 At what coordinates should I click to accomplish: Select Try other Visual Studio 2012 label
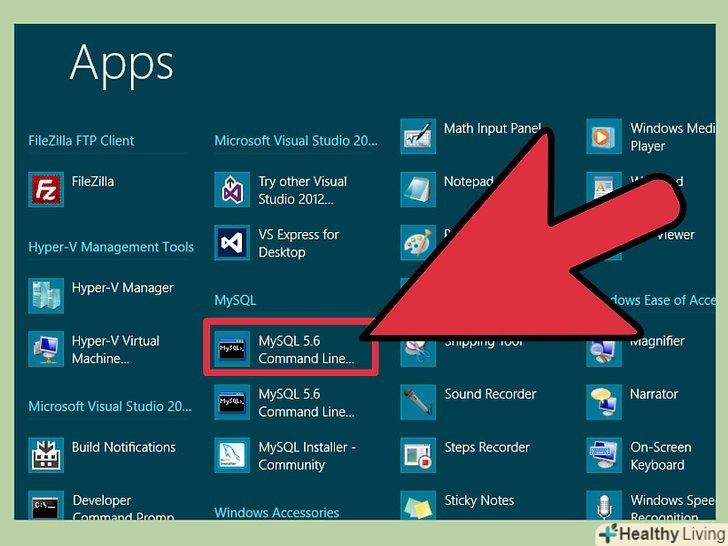click(303, 190)
